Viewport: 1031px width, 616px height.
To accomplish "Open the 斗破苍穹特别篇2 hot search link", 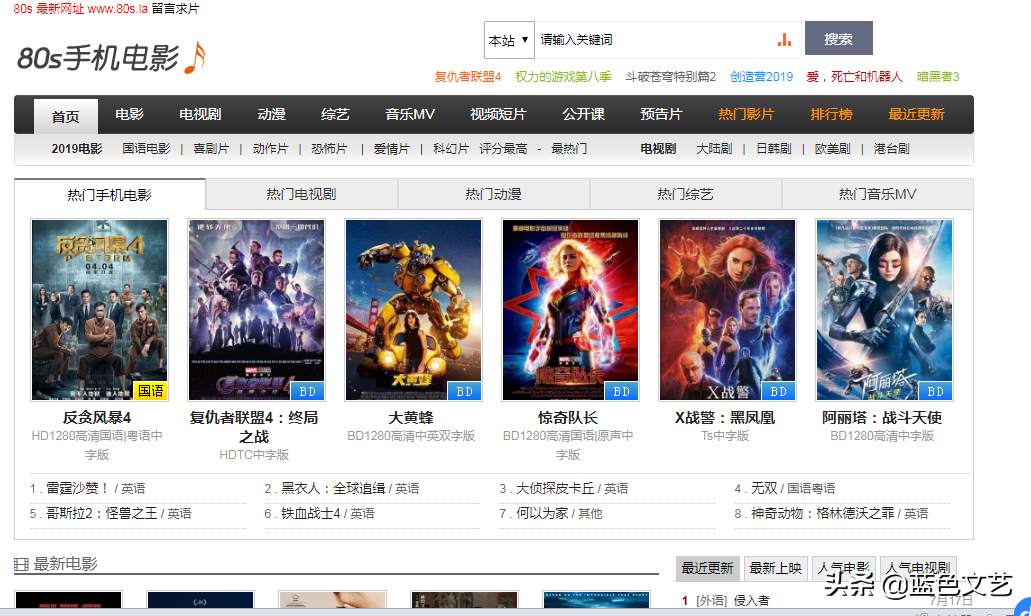I will tap(671, 76).
